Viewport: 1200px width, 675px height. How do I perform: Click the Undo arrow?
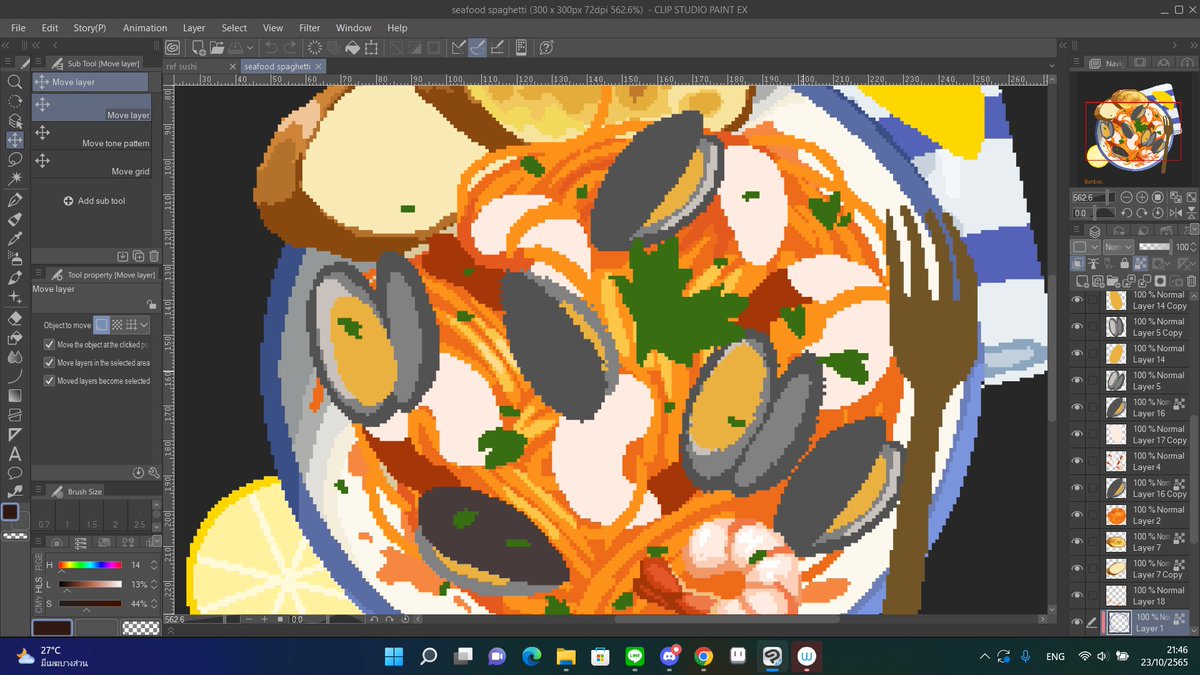click(x=270, y=47)
